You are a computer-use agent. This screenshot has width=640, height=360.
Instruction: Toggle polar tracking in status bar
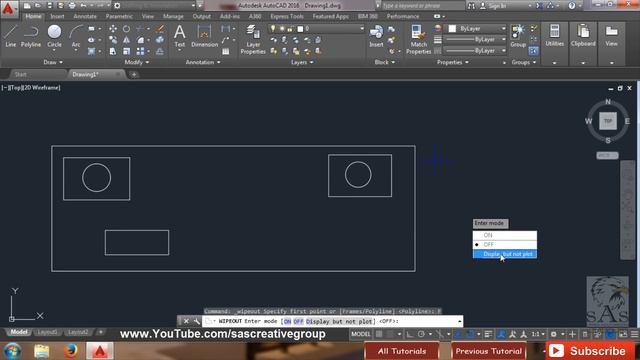click(x=421, y=334)
